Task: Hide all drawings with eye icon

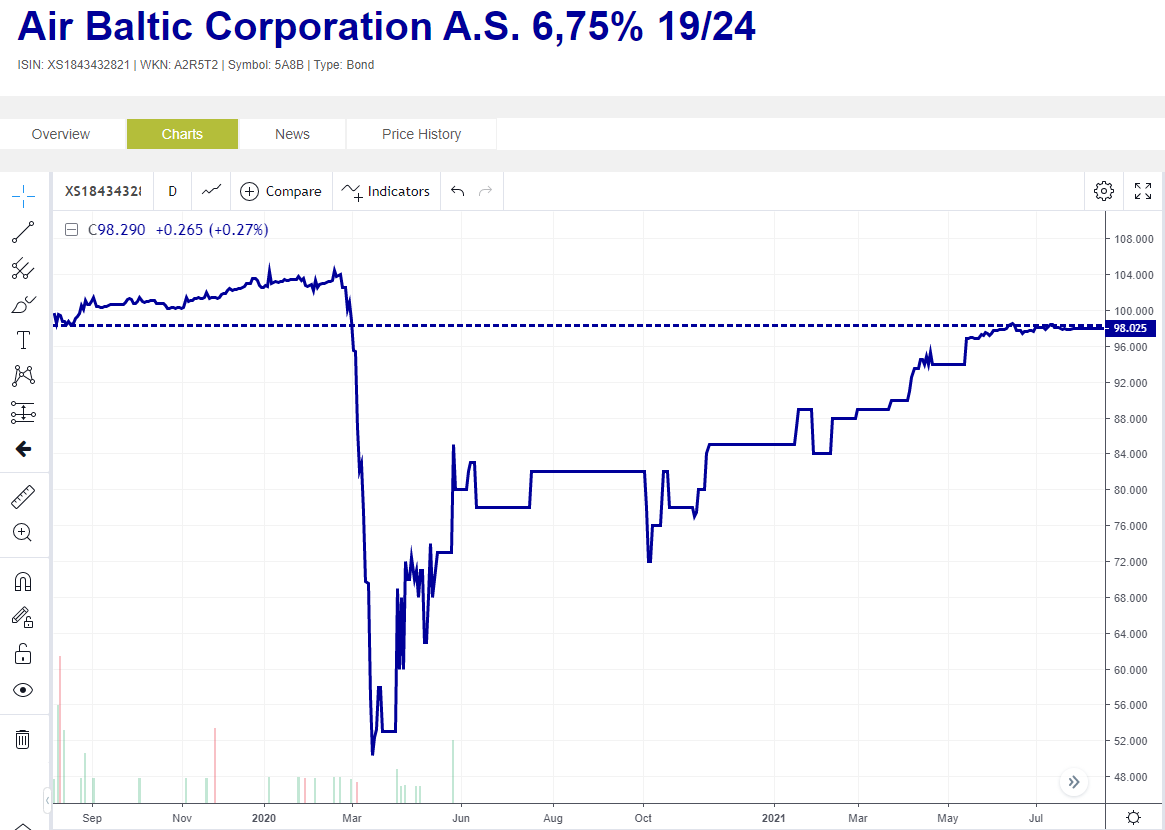Action: (23, 690)
